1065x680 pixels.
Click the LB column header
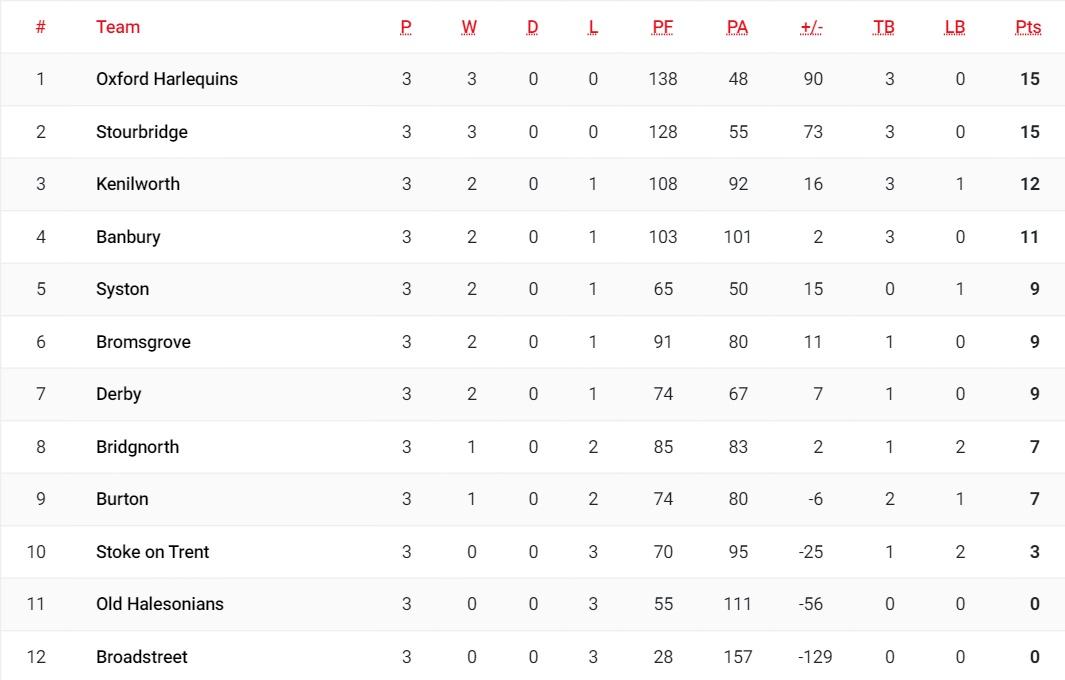click(x=955, y=28)
